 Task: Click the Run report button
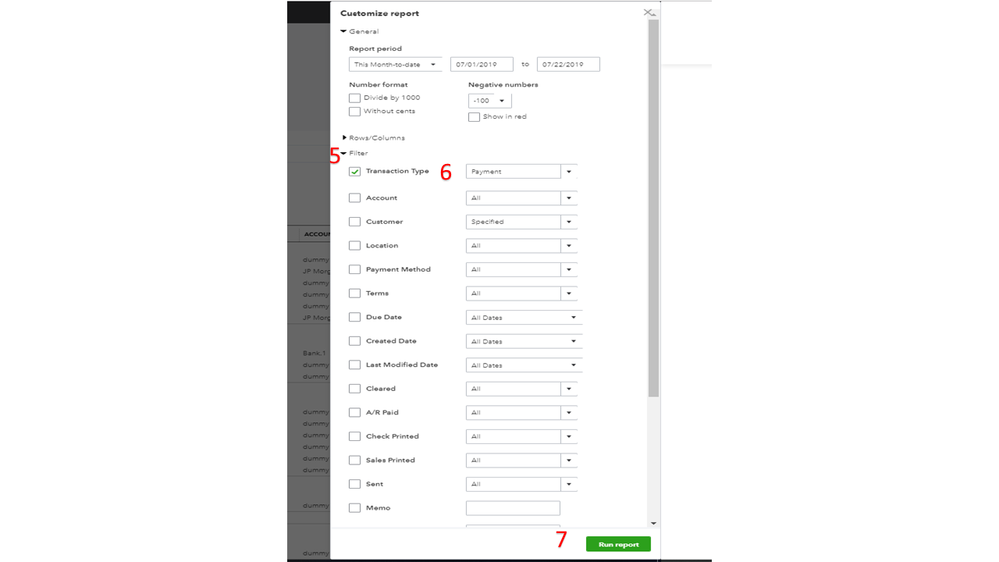pos(618,545)
